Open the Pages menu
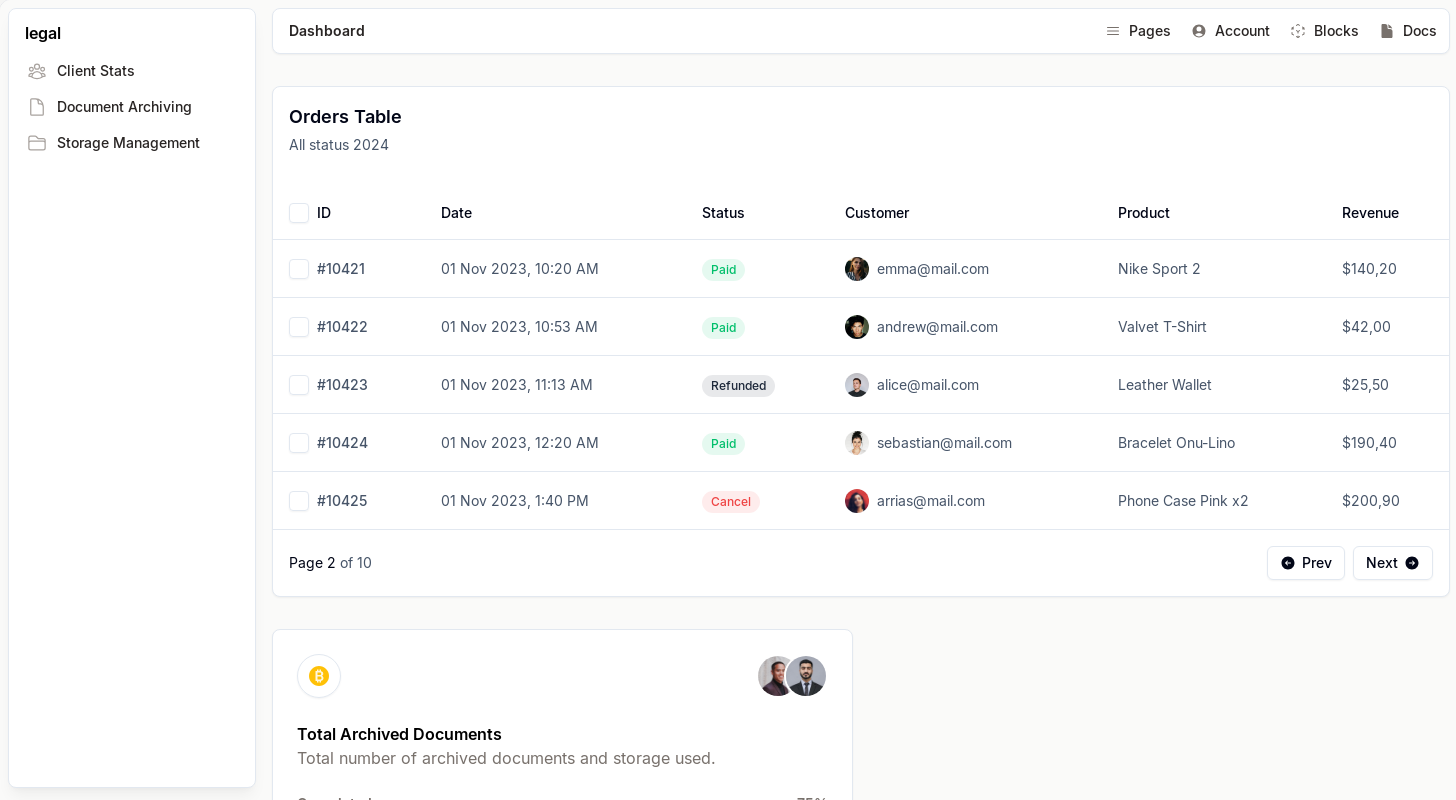The width and height of the screenshot is (1456, 800). tap(1138, 31)
